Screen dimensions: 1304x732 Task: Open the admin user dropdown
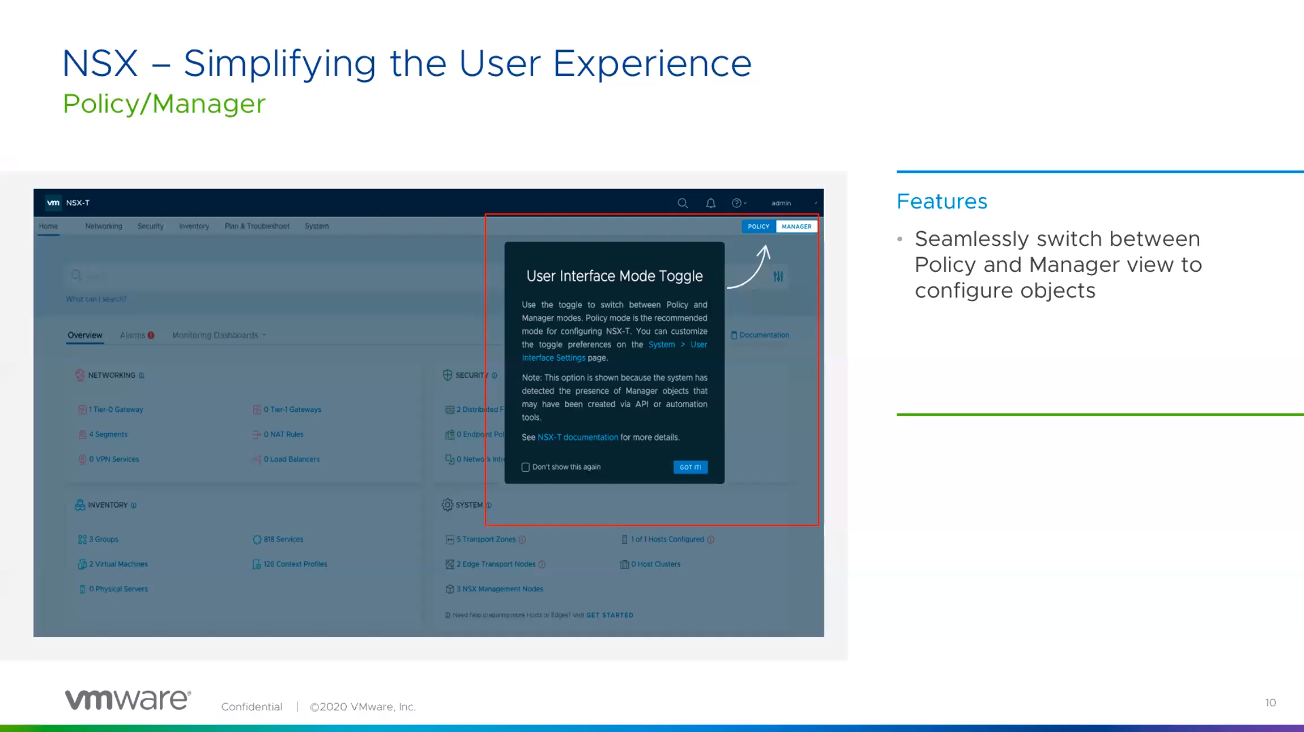tap(783, 203)
